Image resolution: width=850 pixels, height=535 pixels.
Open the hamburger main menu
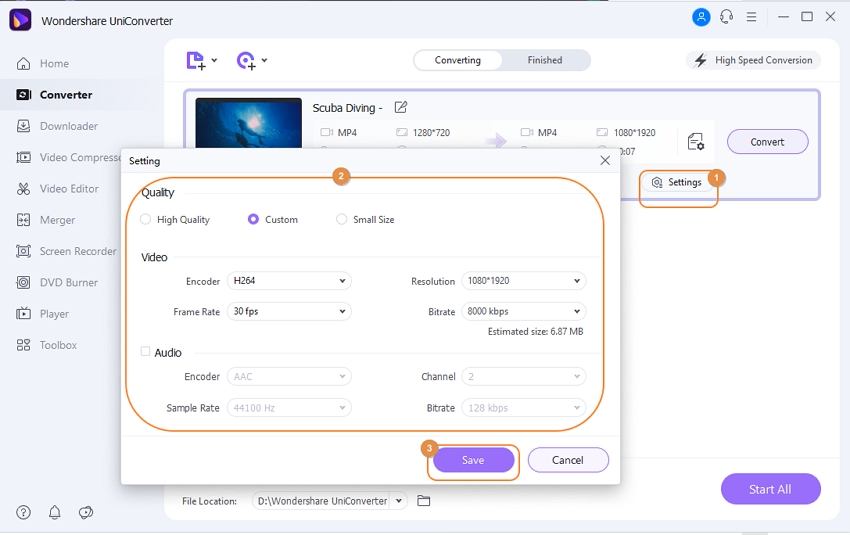751,17
